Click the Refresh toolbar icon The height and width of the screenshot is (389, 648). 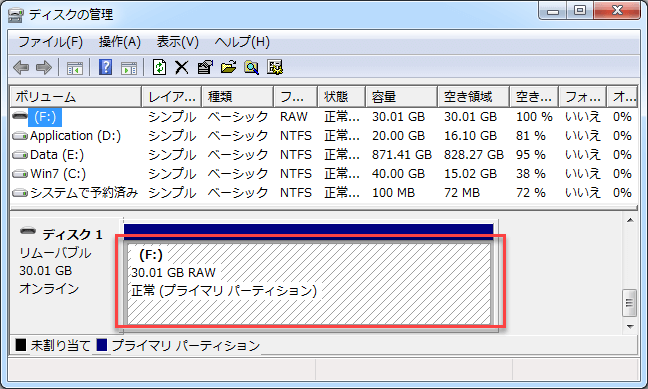[160, 67]
